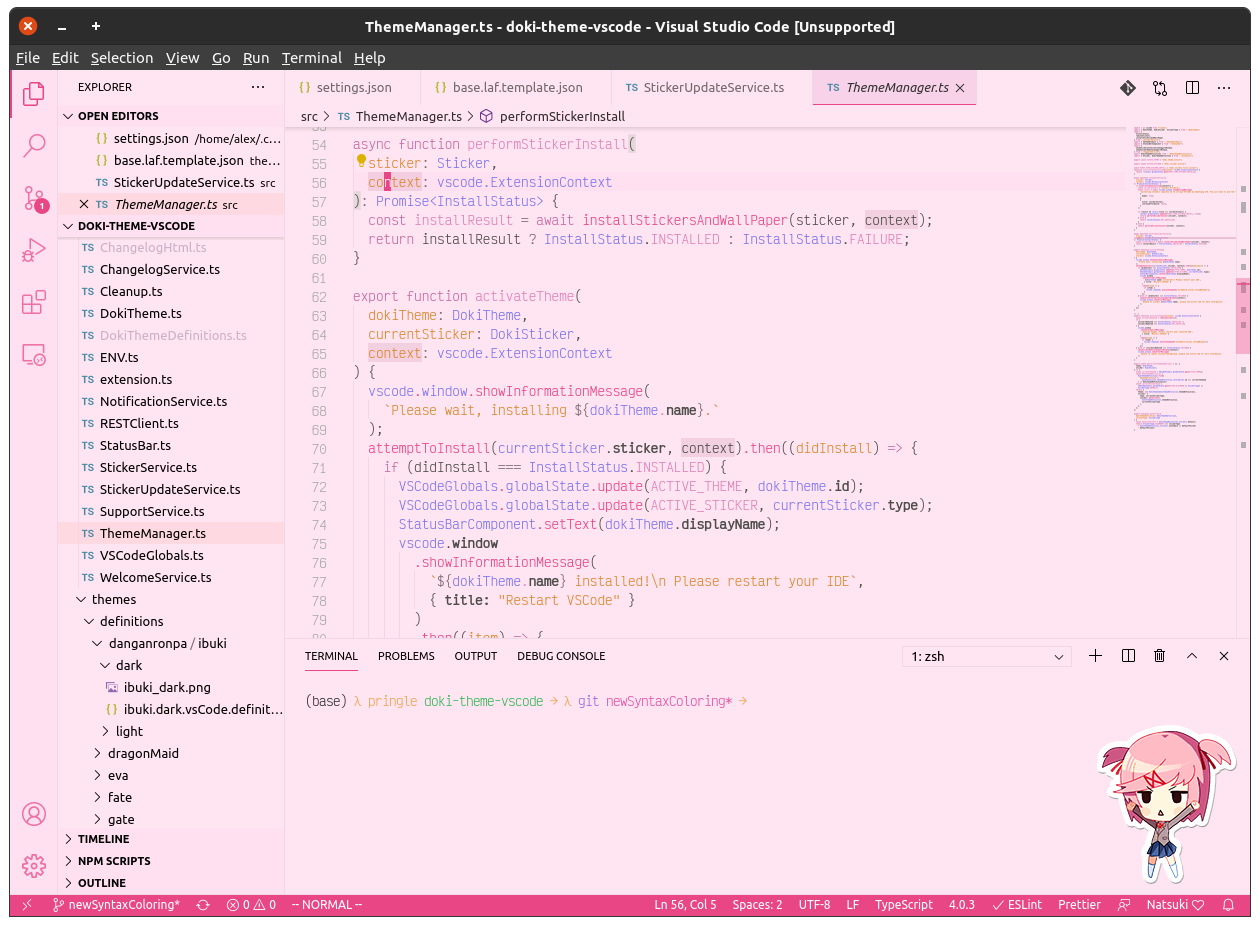Expand the Timeline section

click(x=171, y=839)
